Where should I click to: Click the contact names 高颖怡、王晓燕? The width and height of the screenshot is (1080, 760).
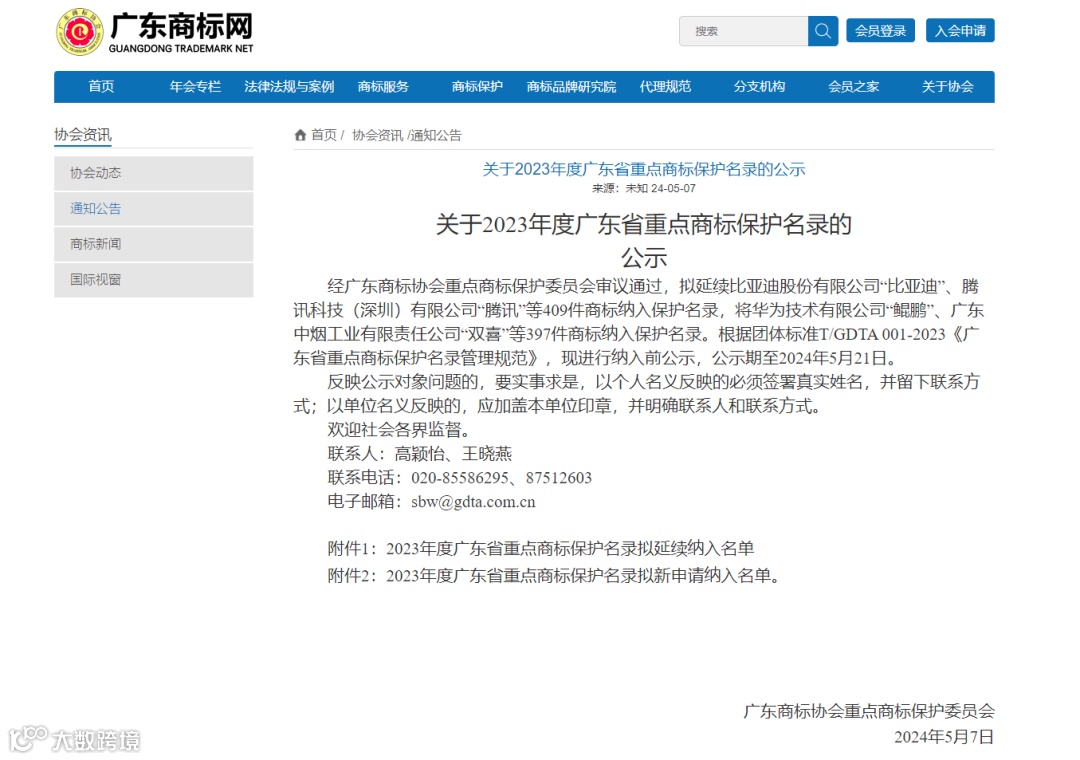click(x=453, y=453)
